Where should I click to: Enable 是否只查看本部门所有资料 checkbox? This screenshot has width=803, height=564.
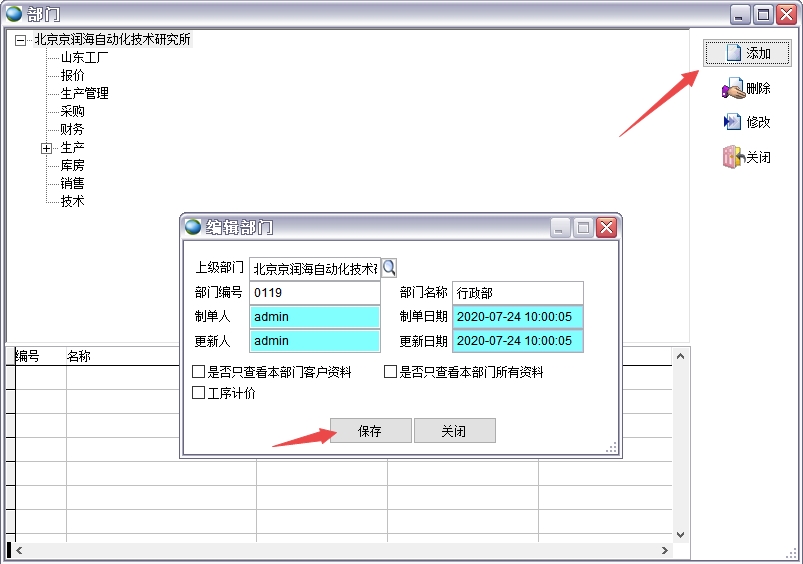pos(391,372)
